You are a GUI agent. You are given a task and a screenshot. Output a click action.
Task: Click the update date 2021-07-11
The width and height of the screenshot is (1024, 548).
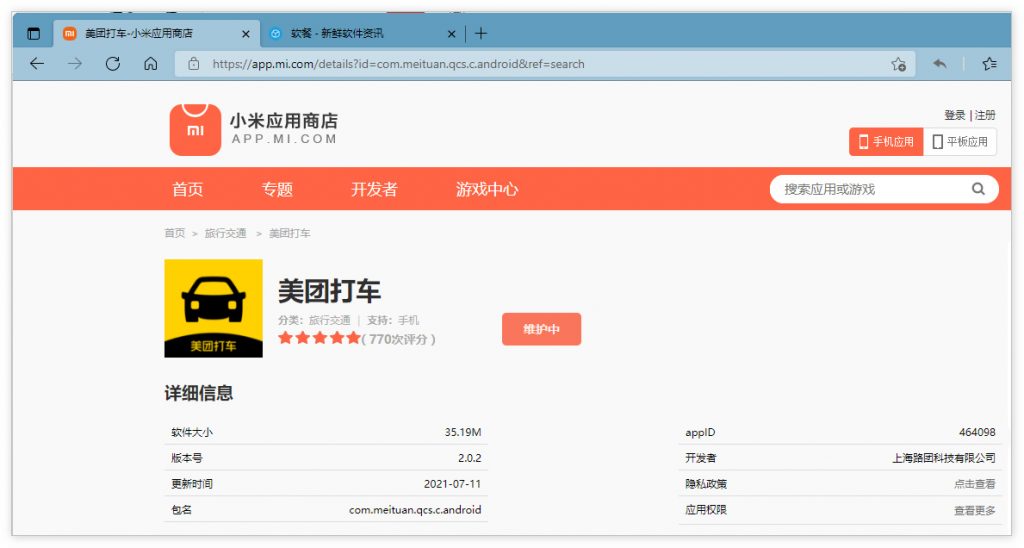(453, 484)
